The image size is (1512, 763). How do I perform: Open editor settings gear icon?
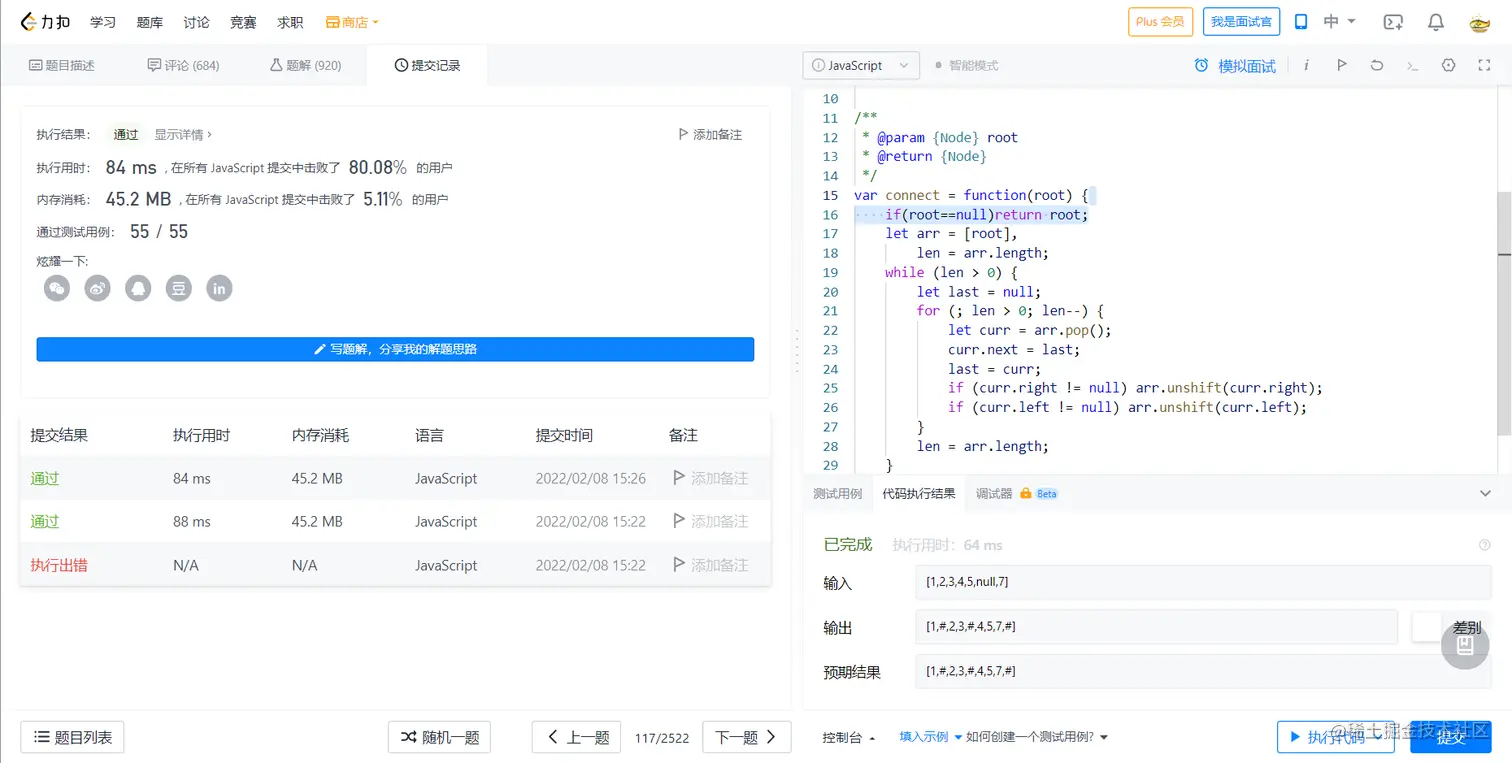tap(1448, 65)
